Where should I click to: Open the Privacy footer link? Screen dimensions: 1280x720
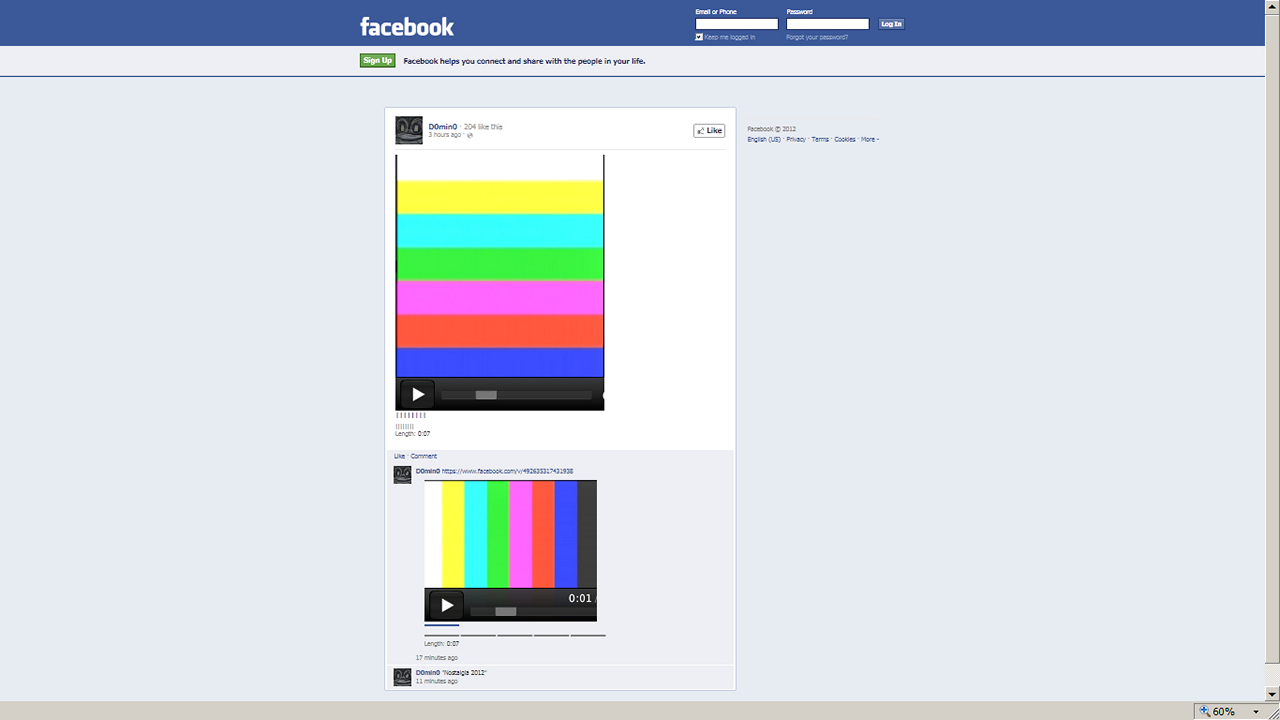[795, 140]
